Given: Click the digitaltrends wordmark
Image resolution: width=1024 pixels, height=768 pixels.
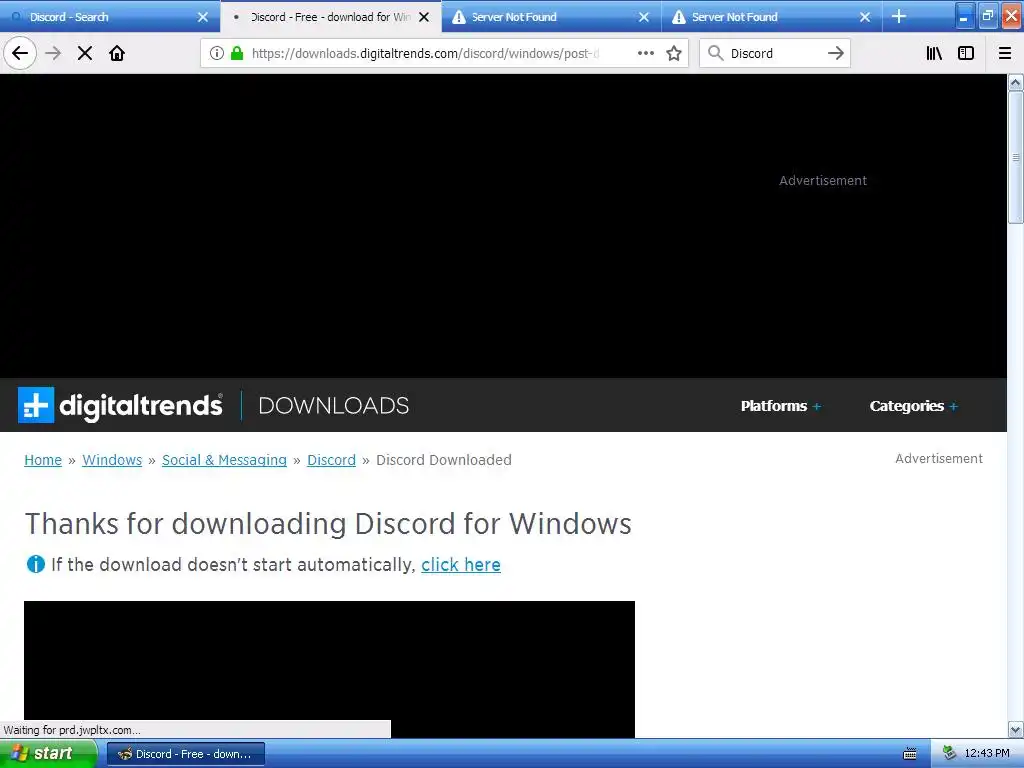Looking at the screenshot, I should point(141,406).
